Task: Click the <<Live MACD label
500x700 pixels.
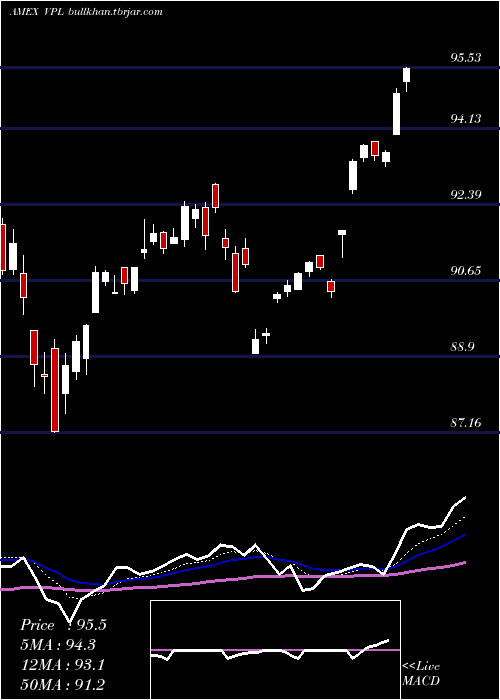Action: click(421, 673)
